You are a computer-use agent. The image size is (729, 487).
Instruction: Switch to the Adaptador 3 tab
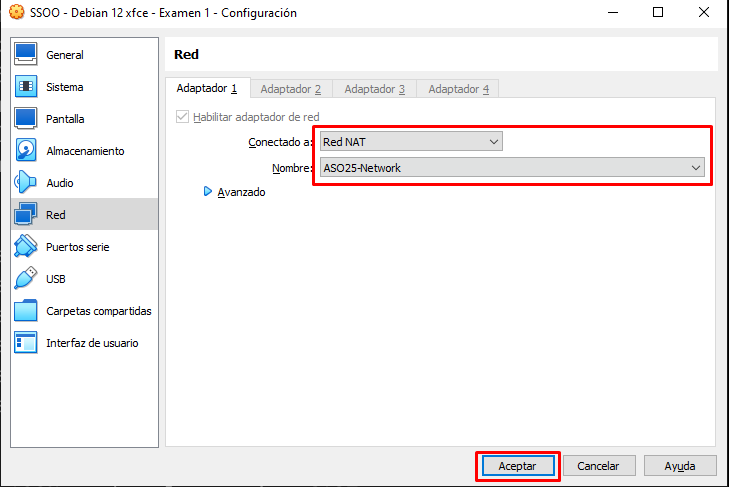click(374, 89)
